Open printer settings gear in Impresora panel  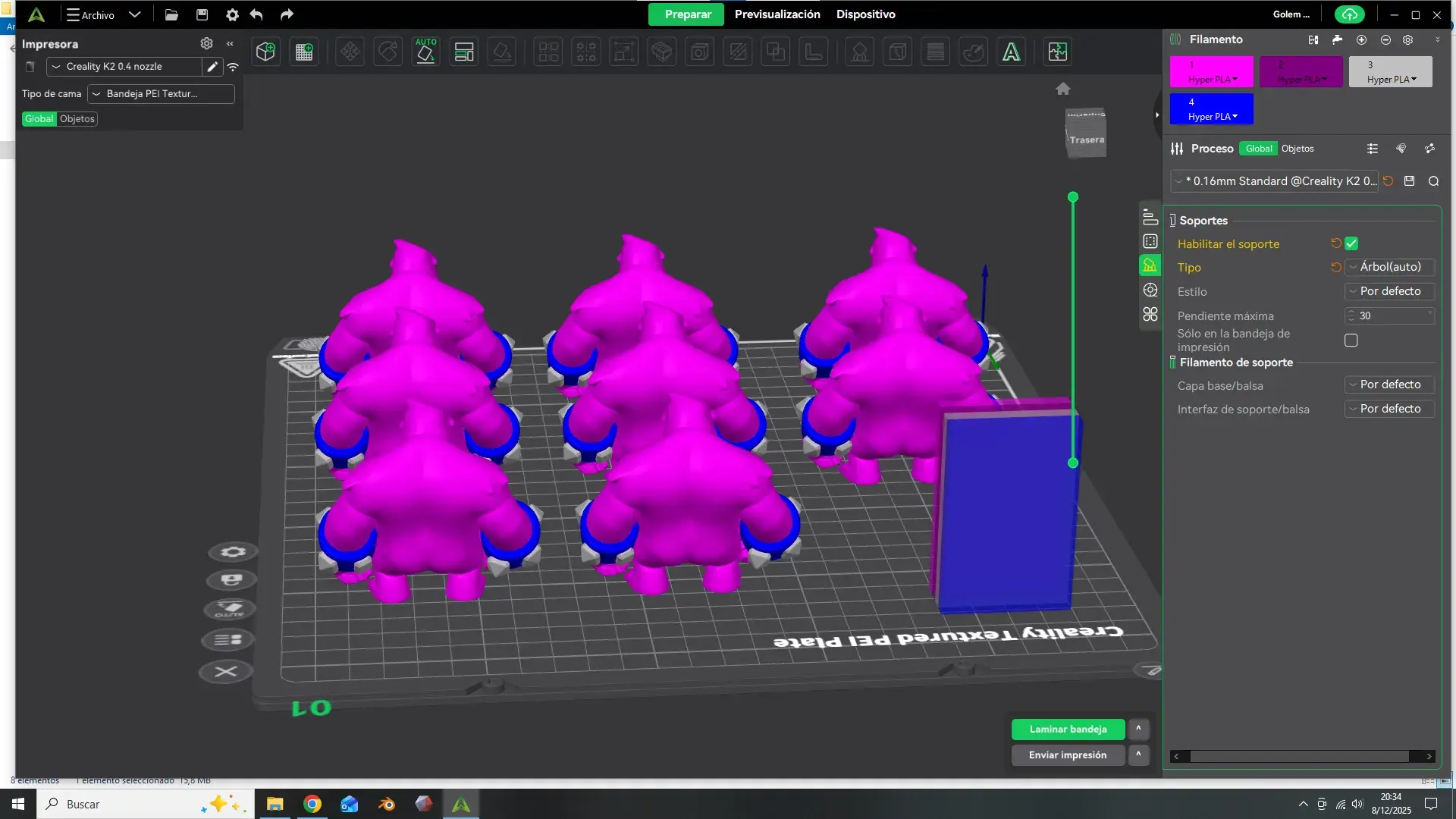coord(206,43)
